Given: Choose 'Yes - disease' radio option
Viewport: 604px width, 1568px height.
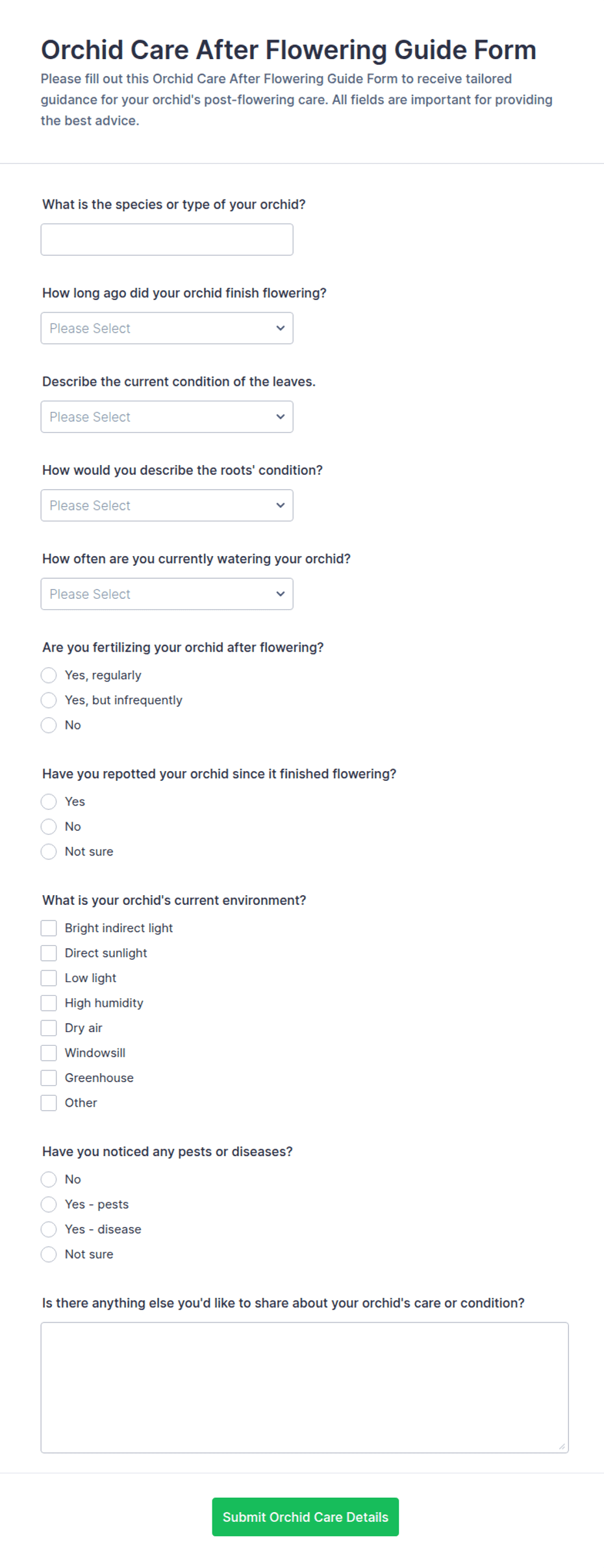Looking at the screenshot, I should (49, 1229).
